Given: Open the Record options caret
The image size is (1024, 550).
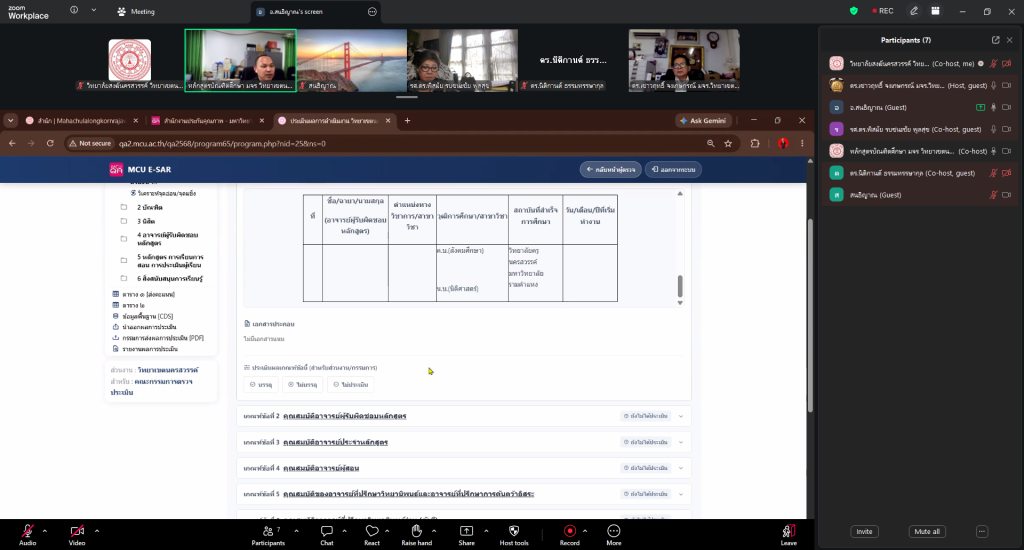Looking at the screenshot, I should (x=584, y=531).
